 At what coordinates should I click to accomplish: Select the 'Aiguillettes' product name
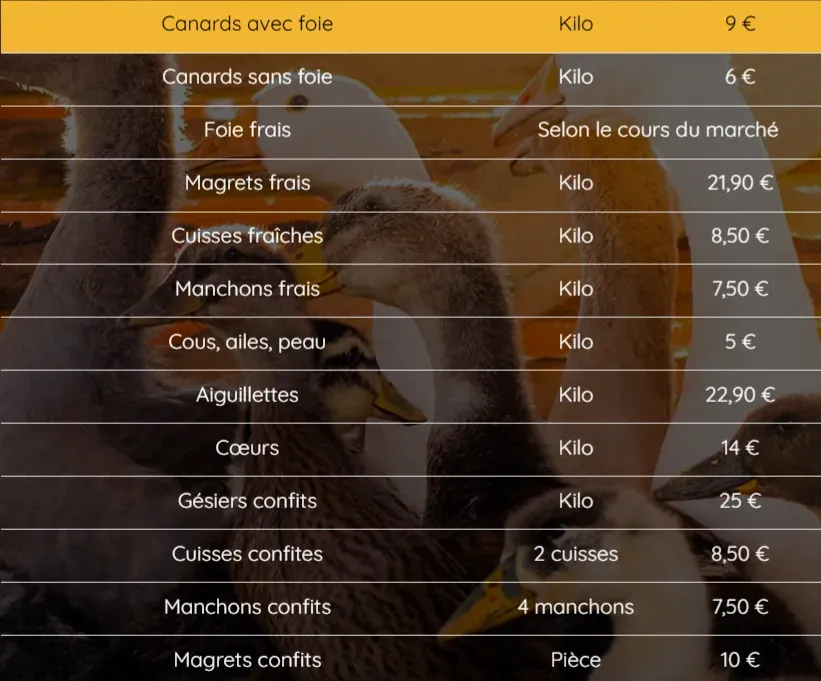tap(247, 395)
